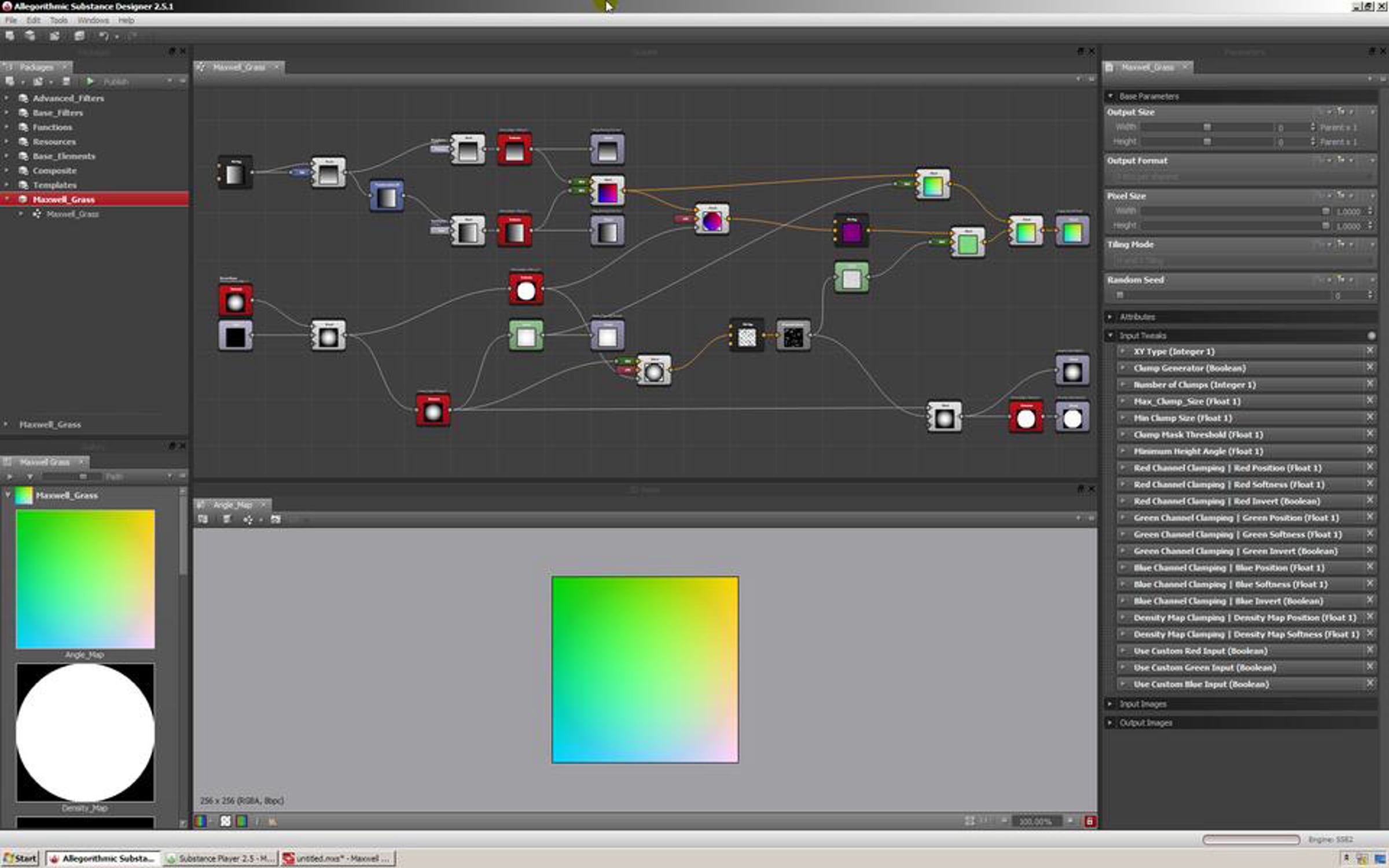Remove the Clump Generator input tweak
Screen dimensions: 1389x868
click(1370, 367)
